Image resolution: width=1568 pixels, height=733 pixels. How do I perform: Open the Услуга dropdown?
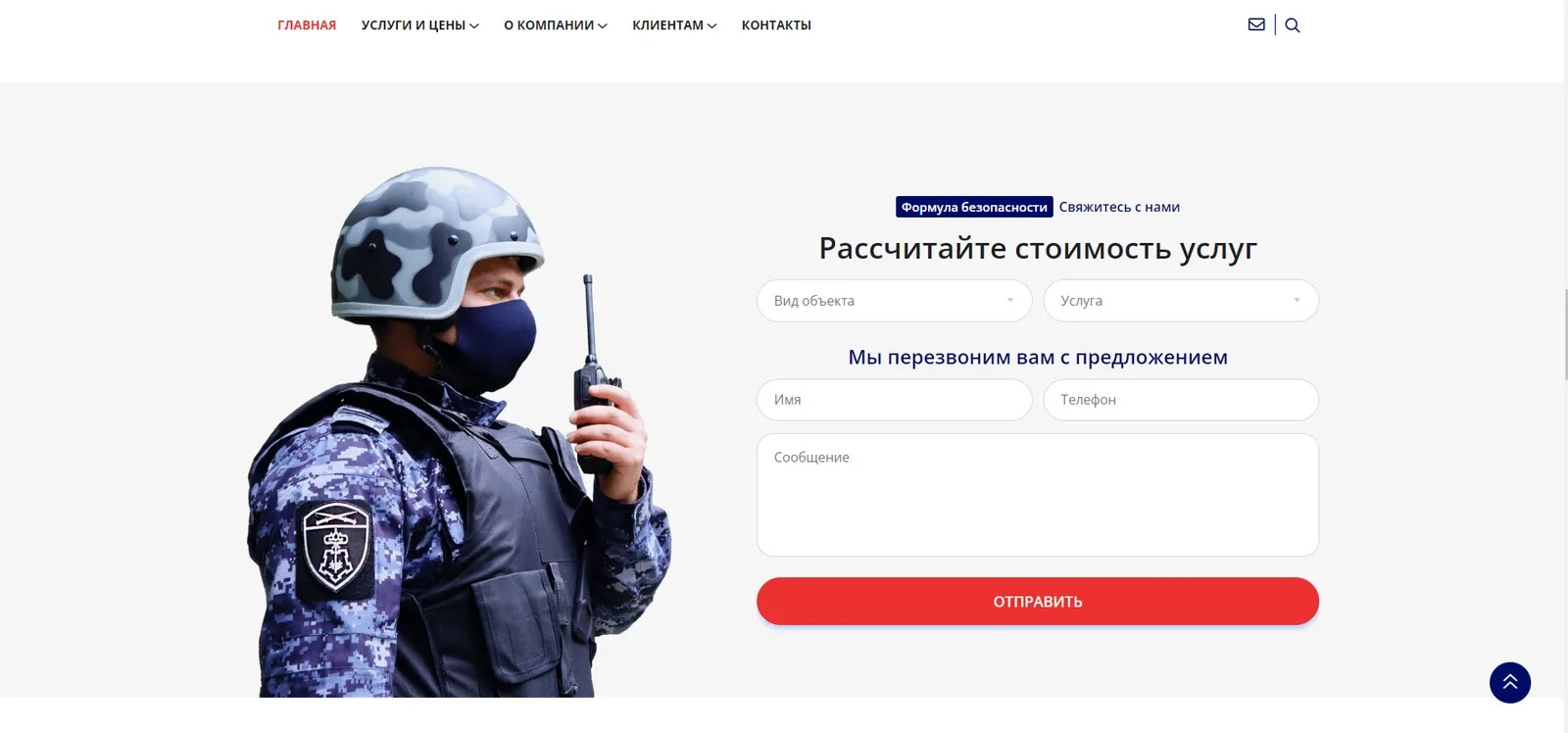tap(1181, 301)
